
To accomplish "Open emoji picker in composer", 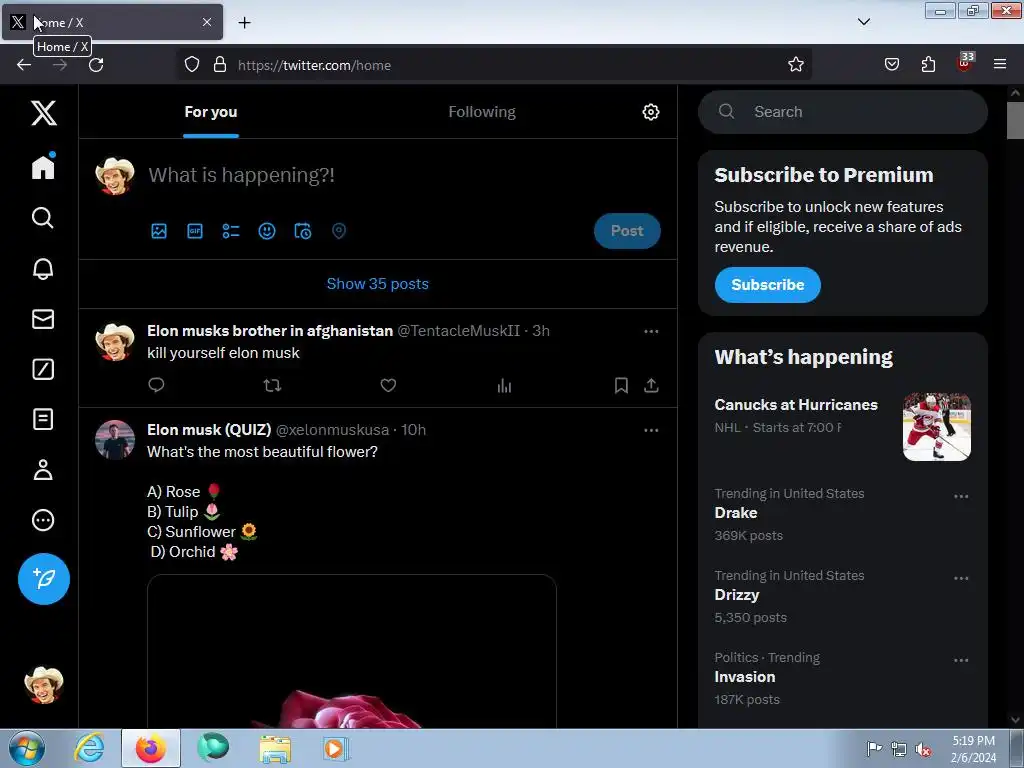I will point(266,231).
